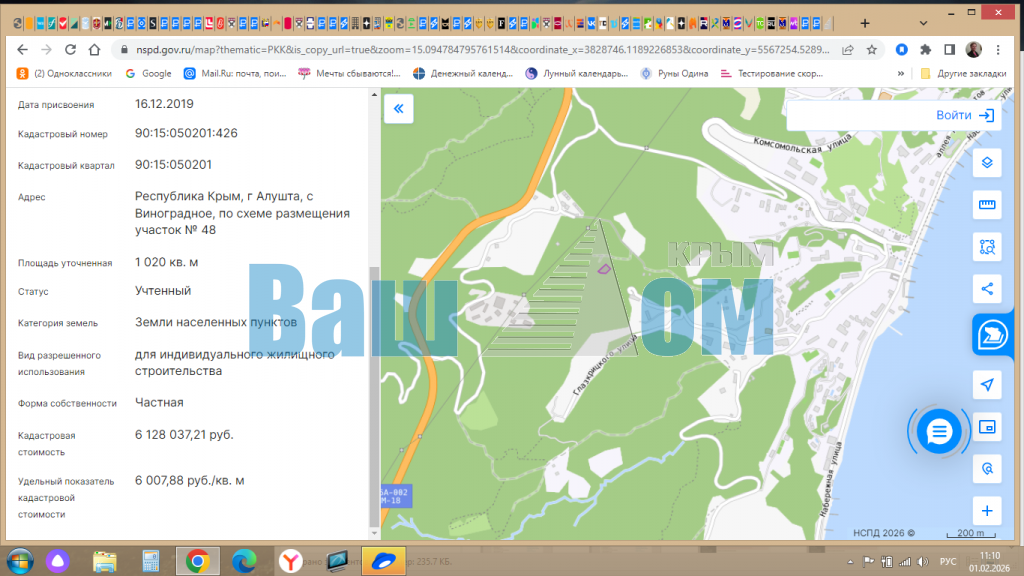Open the chat assistant bubble

(939, 432)
